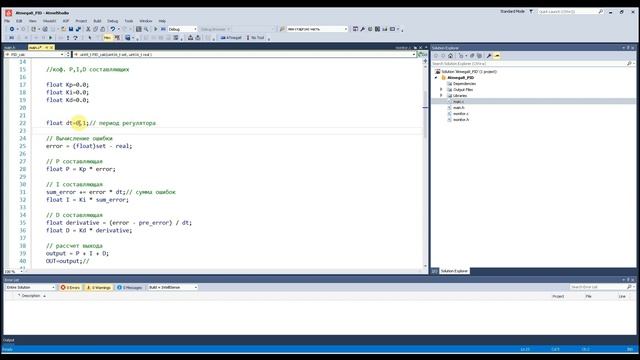
Task: Select monitor.h in Solution Explorer
Action: [461, 120]
